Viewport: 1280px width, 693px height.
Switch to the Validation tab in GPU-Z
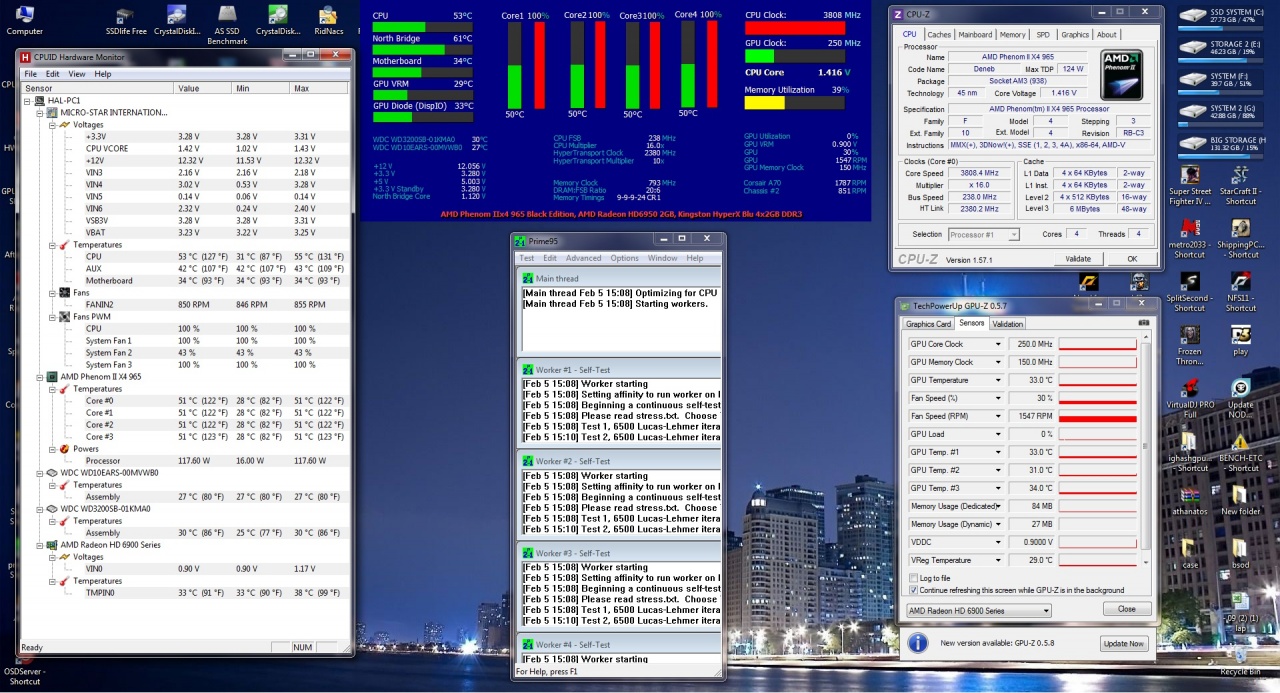click(x=1007, y=324)
